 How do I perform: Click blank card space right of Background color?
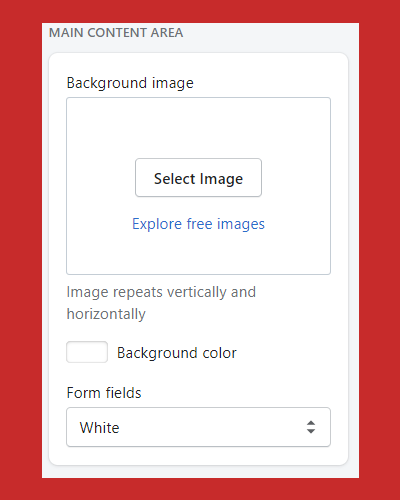[x=287, y=353]
